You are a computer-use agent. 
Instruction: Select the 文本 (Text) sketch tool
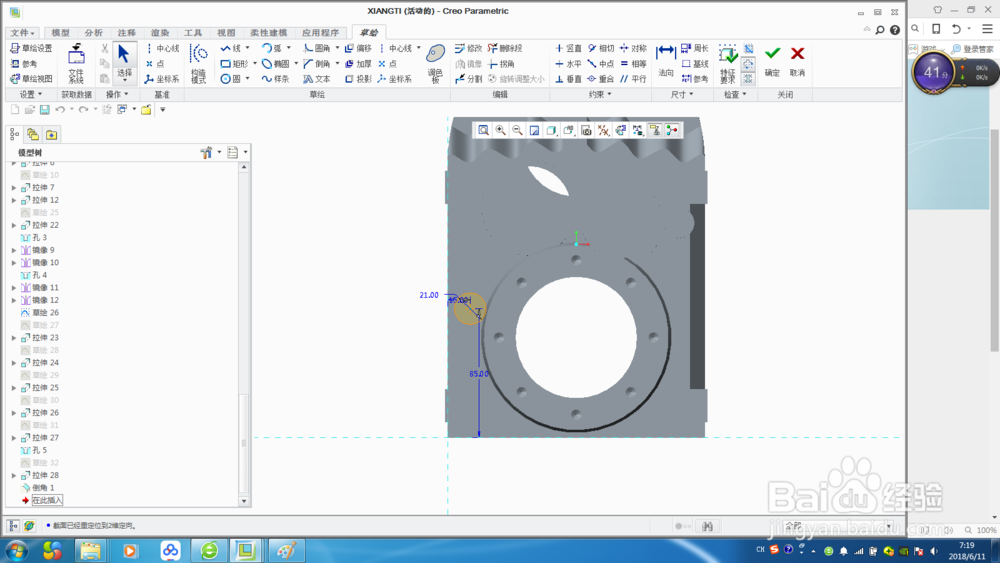tap(317, 79)
